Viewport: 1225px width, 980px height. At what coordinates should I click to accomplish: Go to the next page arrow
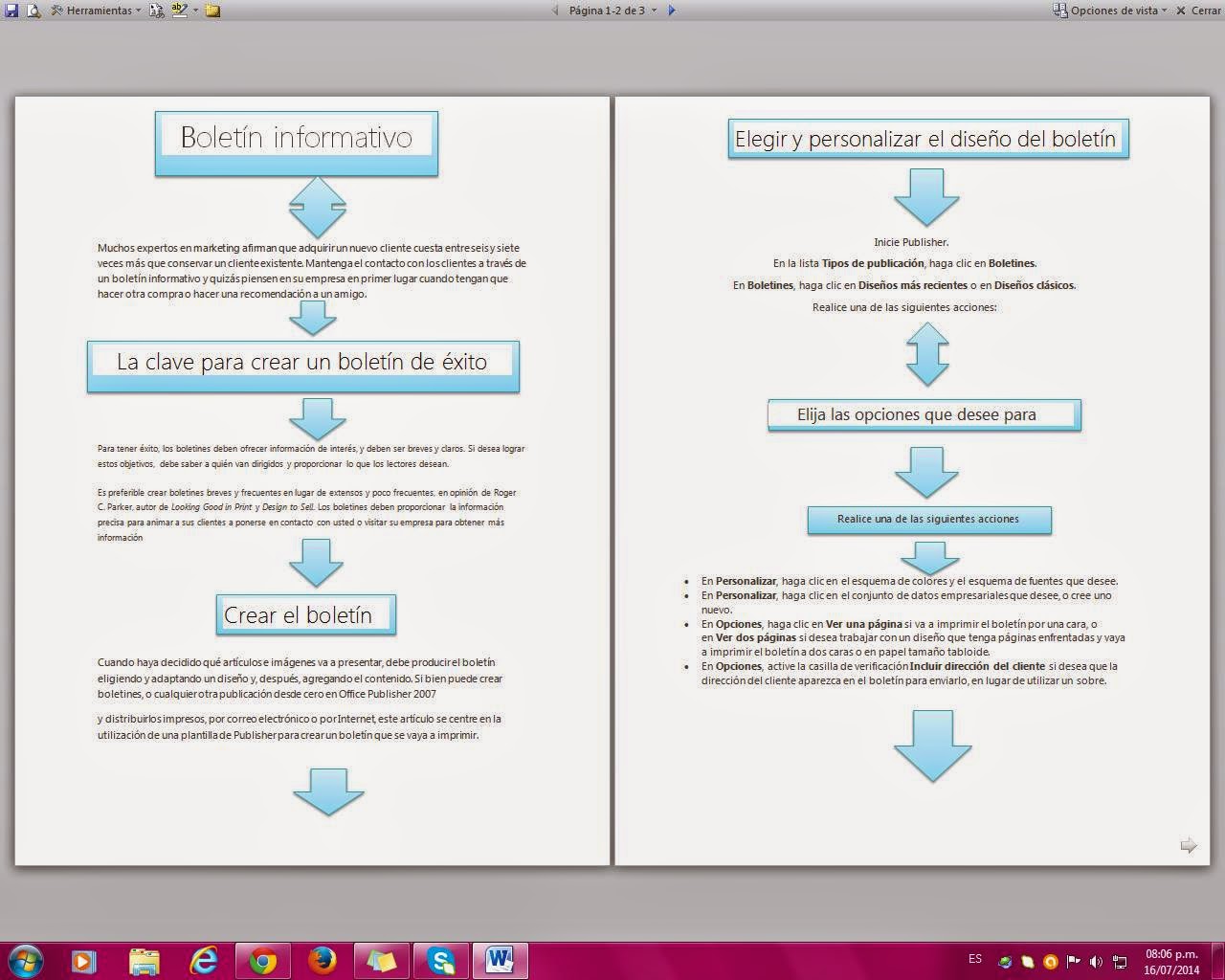(672, 11)
